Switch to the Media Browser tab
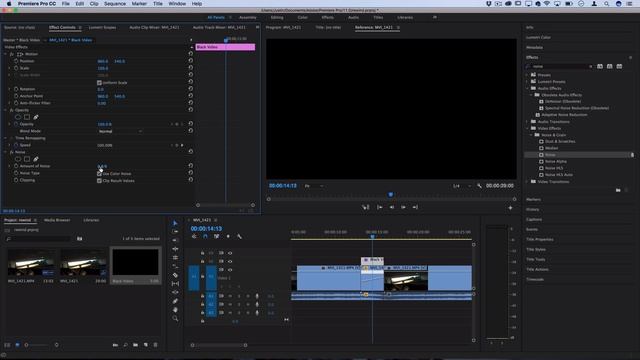 [57, 220]
